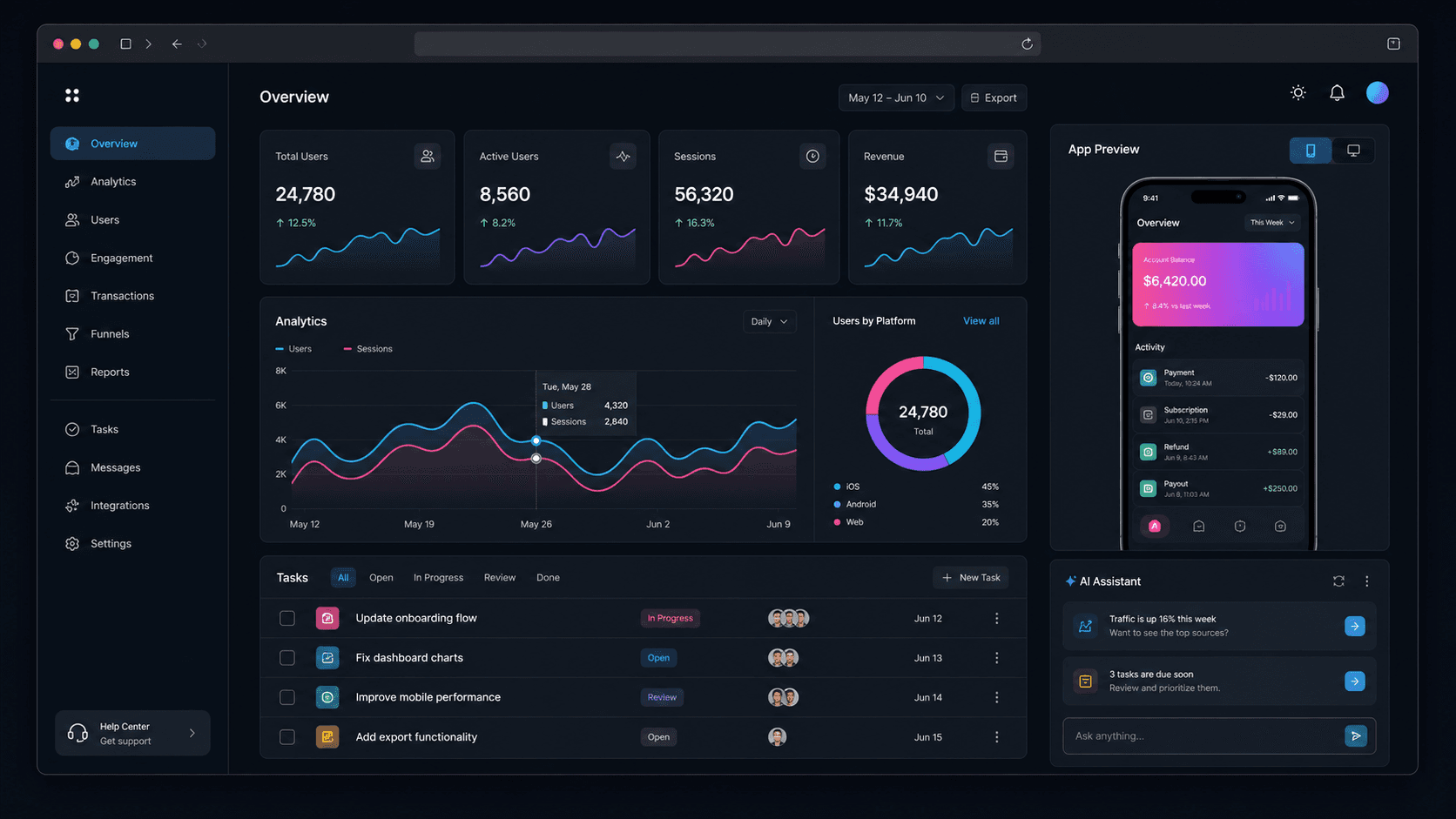The width and height of the screenshot is (1456, 819).
Task: Open Transactions in the sidebar
Action: coord(132,296)
